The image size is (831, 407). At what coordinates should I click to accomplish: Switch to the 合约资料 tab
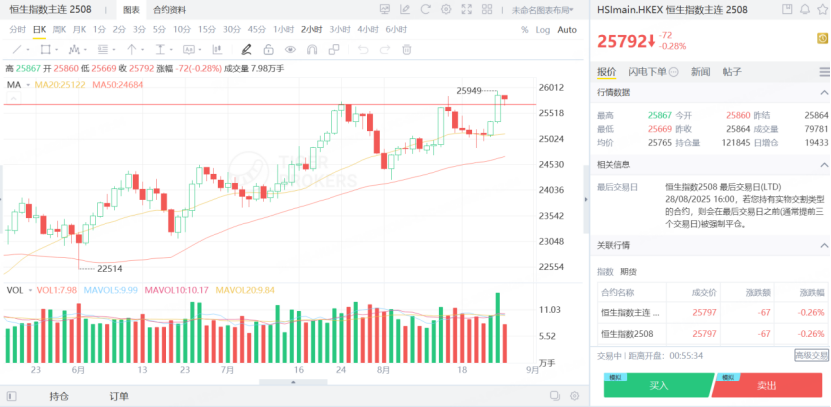[170, 10]
